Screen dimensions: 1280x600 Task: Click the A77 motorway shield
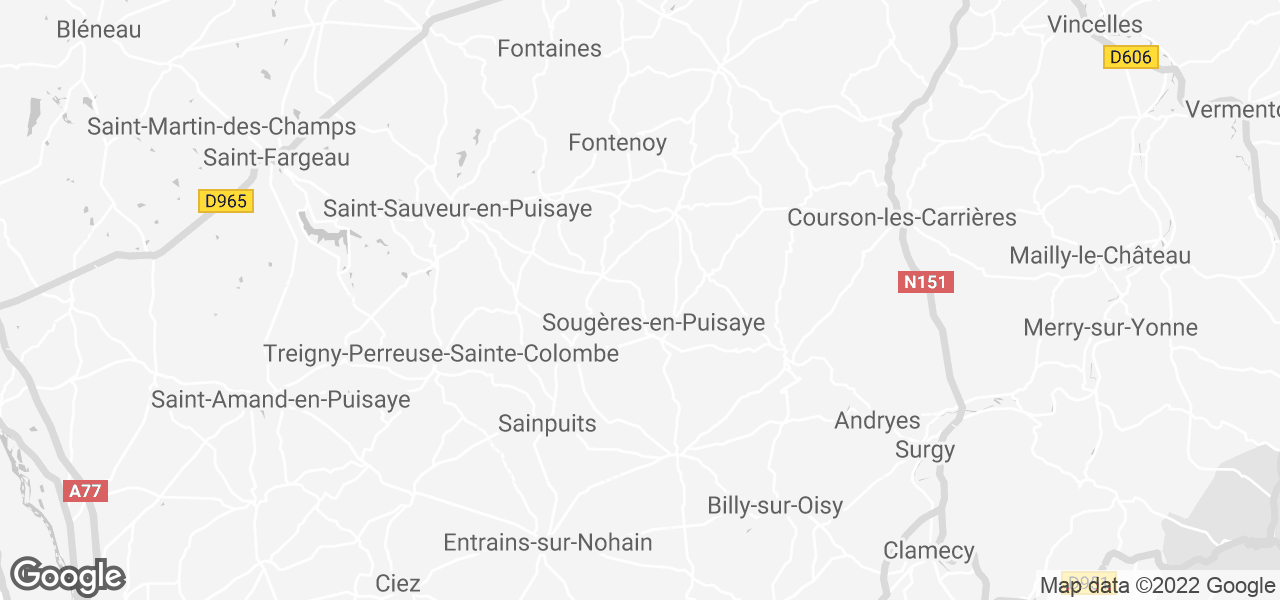[85, 491]
